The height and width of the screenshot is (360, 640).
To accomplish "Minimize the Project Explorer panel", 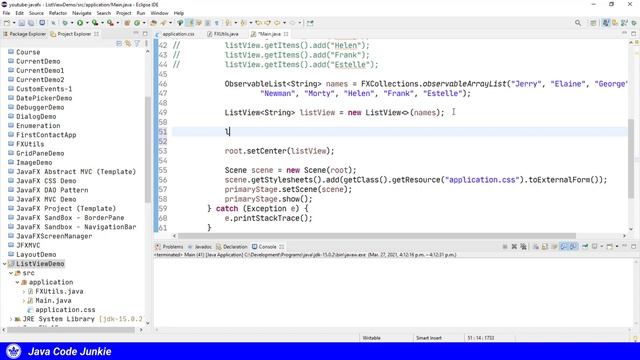I will click(x=136, y=34).
